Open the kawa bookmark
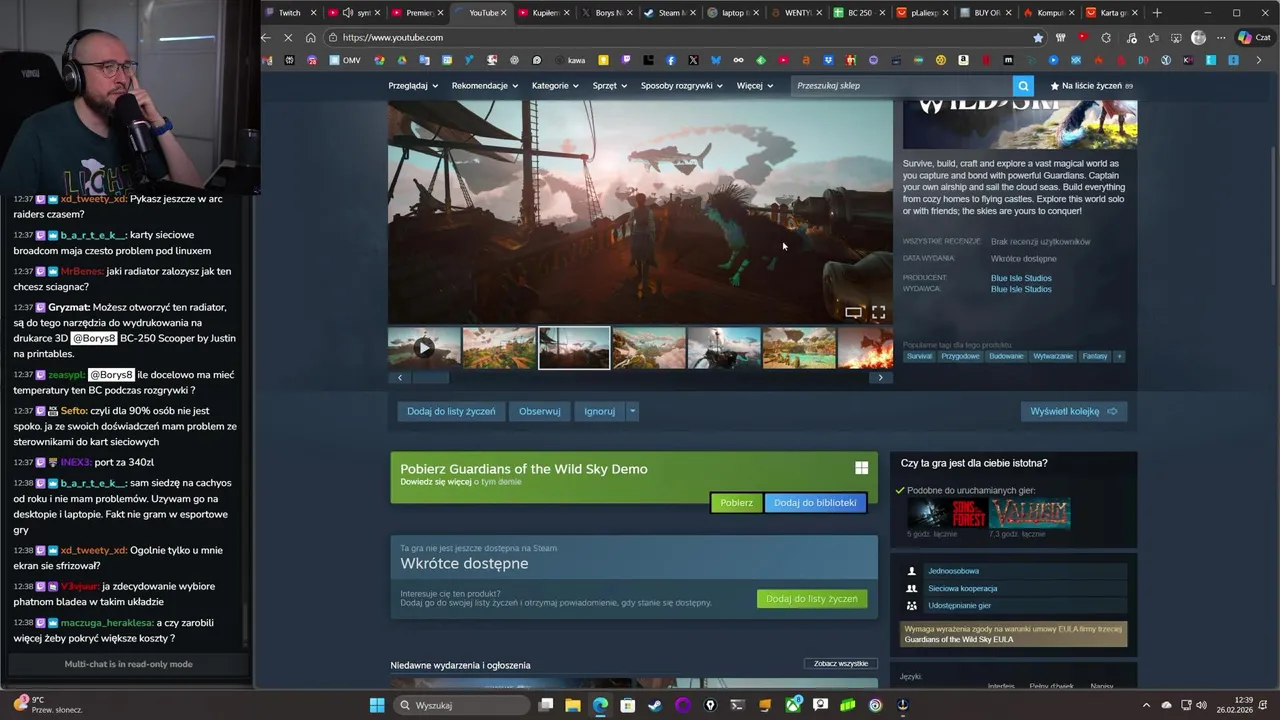 pyautogui.click(x=570, y=60)
